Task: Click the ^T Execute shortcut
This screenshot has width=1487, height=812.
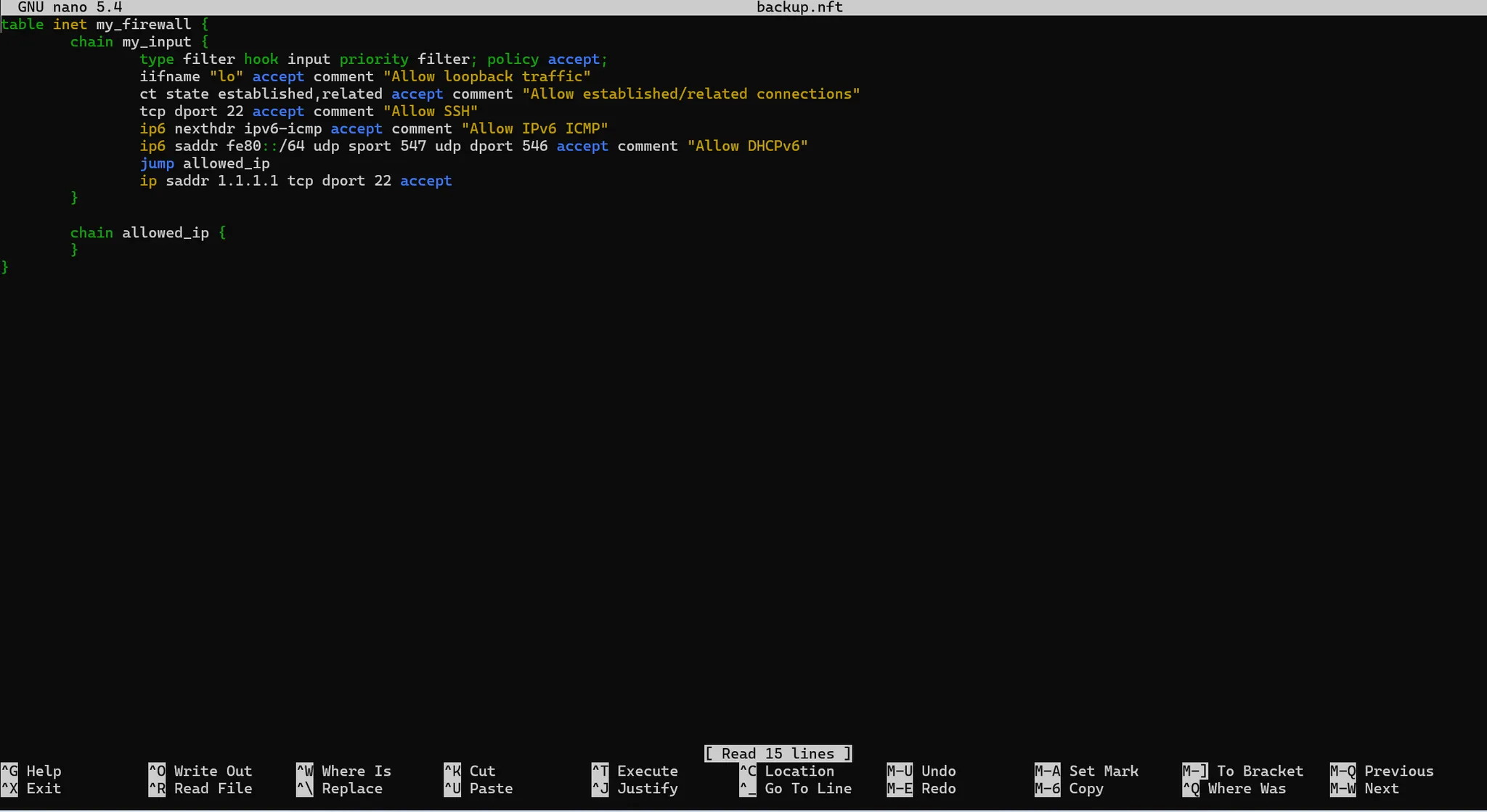Action: pos(635,771)
